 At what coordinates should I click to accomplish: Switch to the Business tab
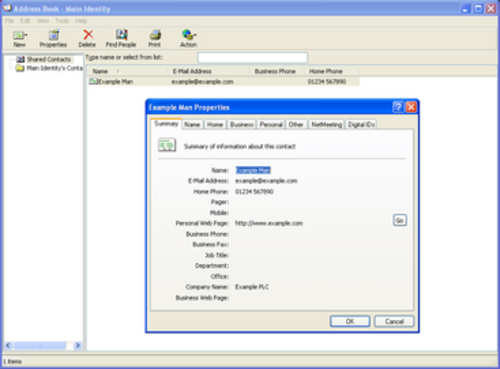click(x=242, y=124)
